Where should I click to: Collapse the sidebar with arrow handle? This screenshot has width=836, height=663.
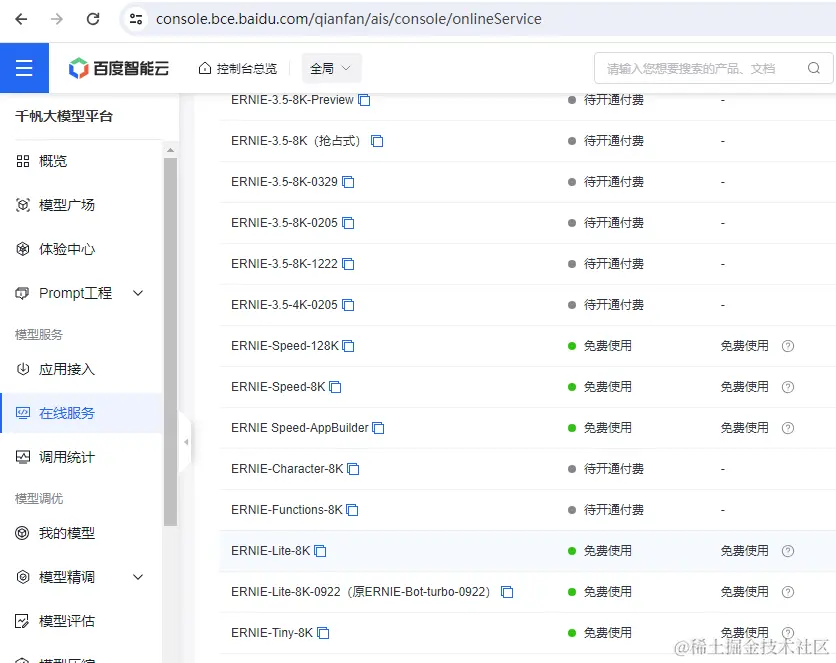[x=186, y=442]
